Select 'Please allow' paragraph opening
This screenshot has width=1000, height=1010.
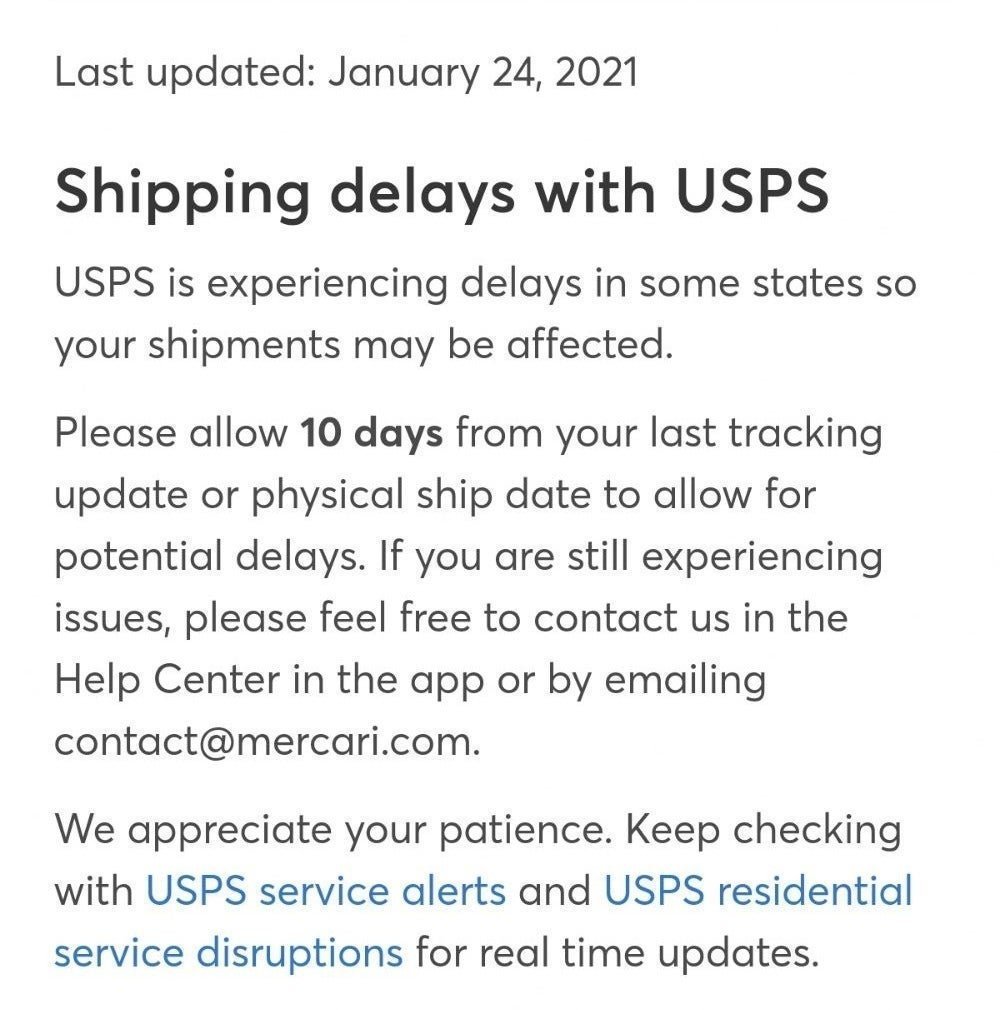pos(171,433)
